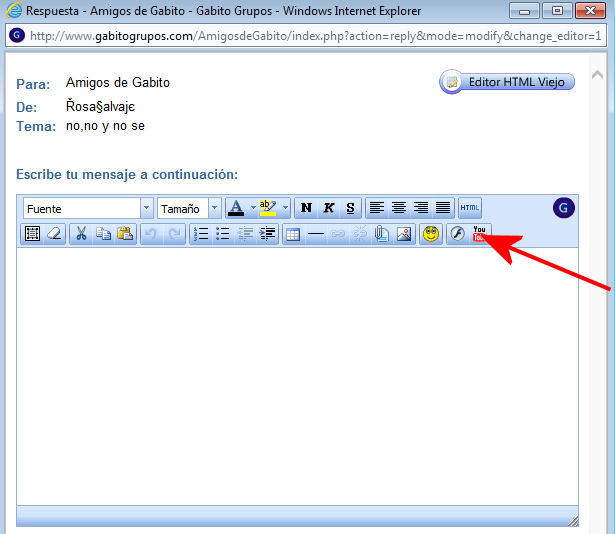Toggle underline S formatting
Image resolution: width=615 pixels, height=534 pixels.
[350, 208]
